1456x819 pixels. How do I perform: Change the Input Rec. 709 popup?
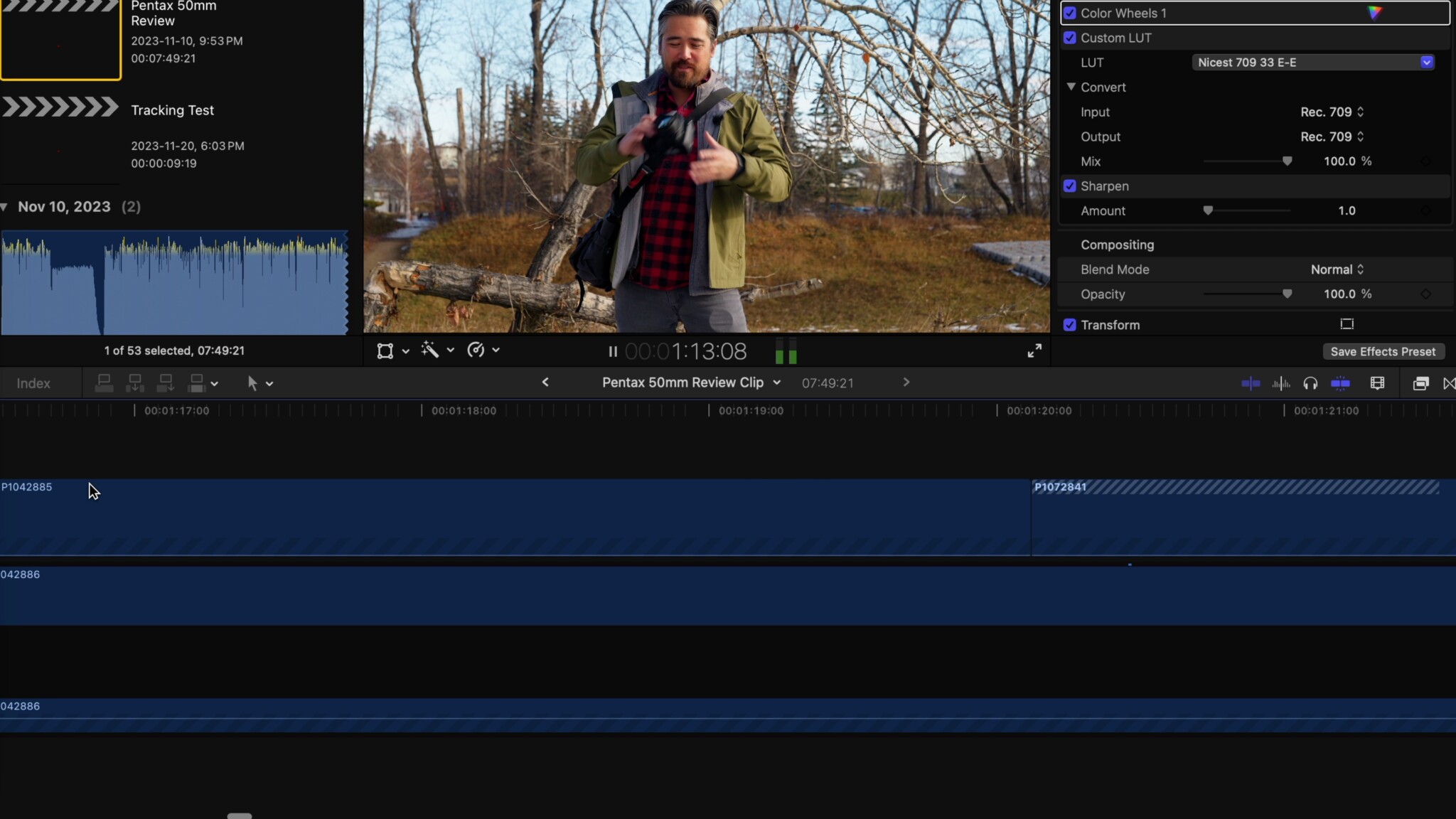[1332, 112]
